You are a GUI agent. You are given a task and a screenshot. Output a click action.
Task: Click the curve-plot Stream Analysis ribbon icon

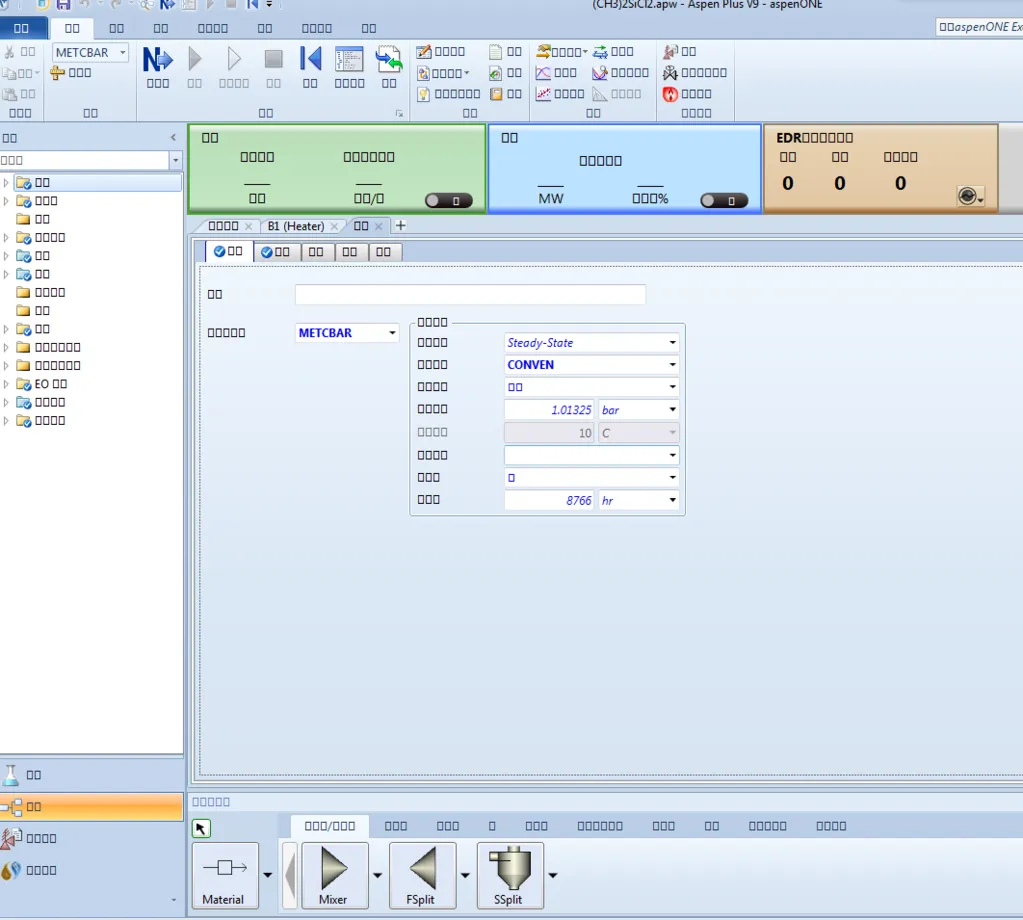click(543, 72)
